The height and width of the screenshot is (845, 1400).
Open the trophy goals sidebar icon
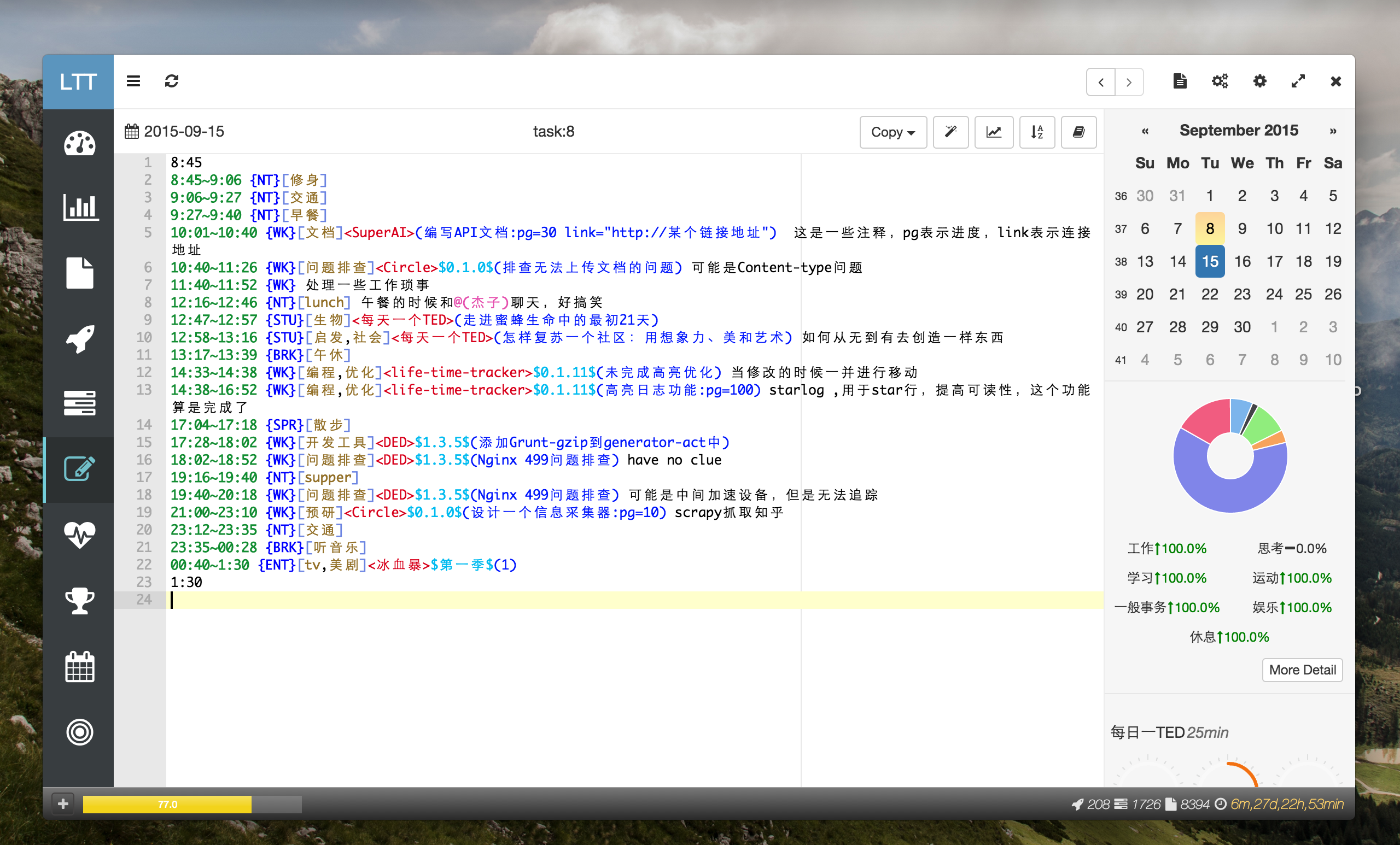click(79, 600)
